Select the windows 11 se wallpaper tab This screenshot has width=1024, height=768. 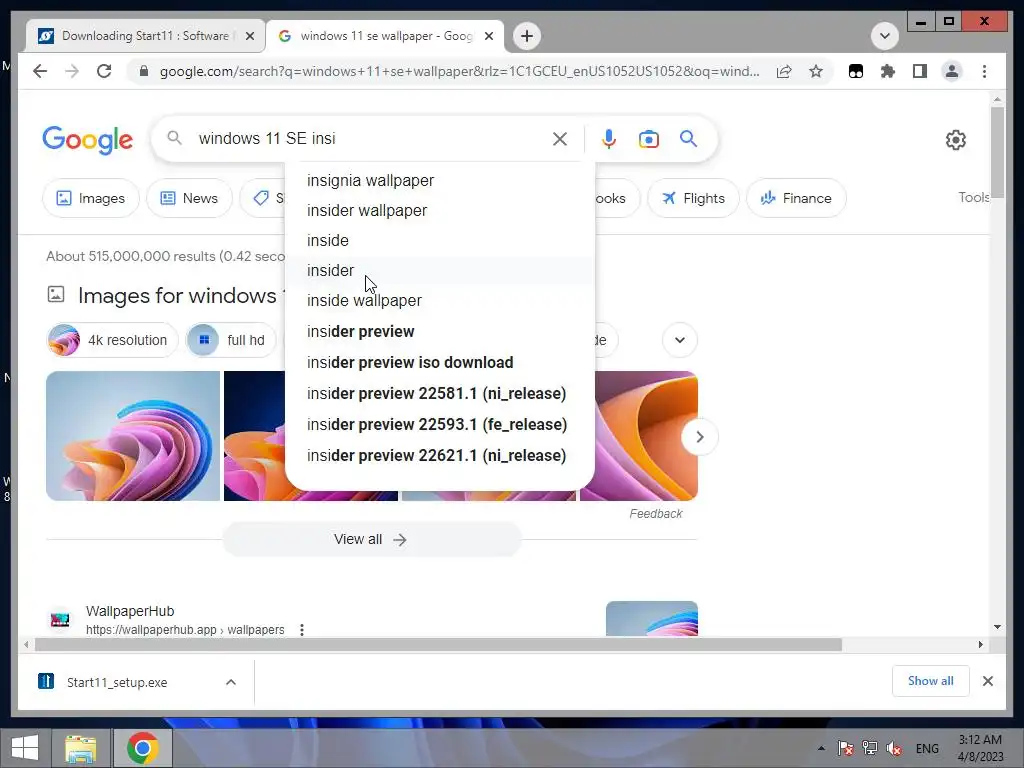pyautogui.click(x=385, y=36)
